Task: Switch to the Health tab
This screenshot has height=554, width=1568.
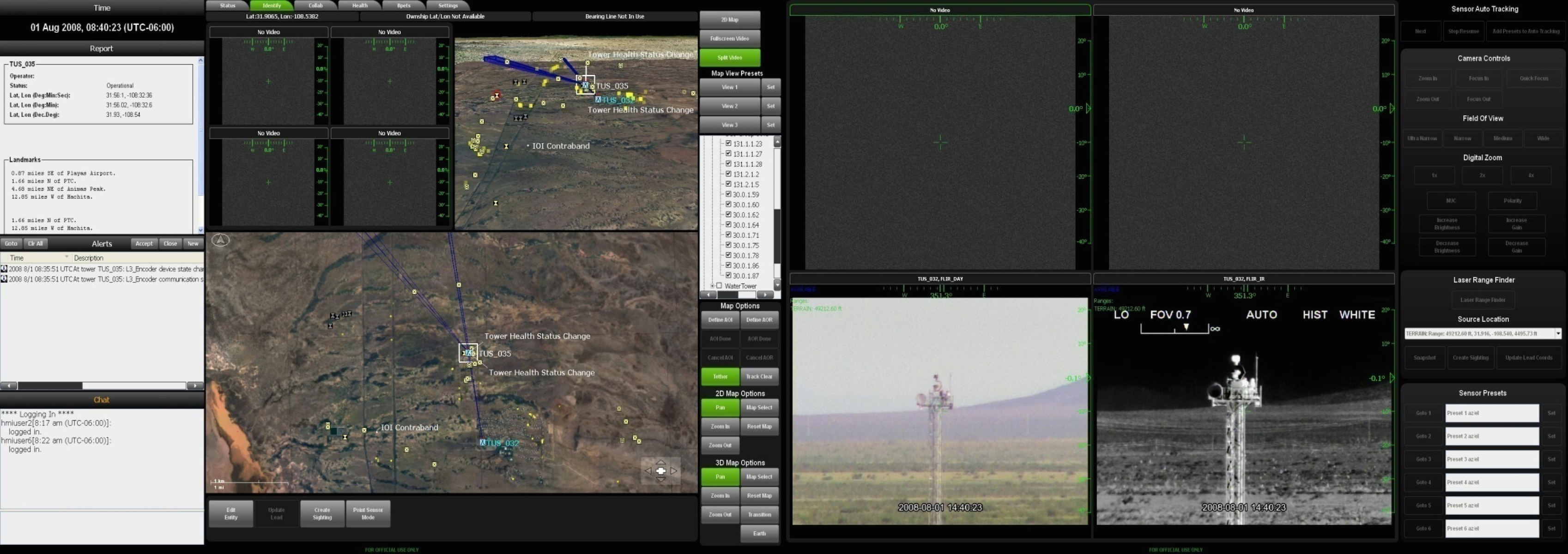Action: point(360,6)
